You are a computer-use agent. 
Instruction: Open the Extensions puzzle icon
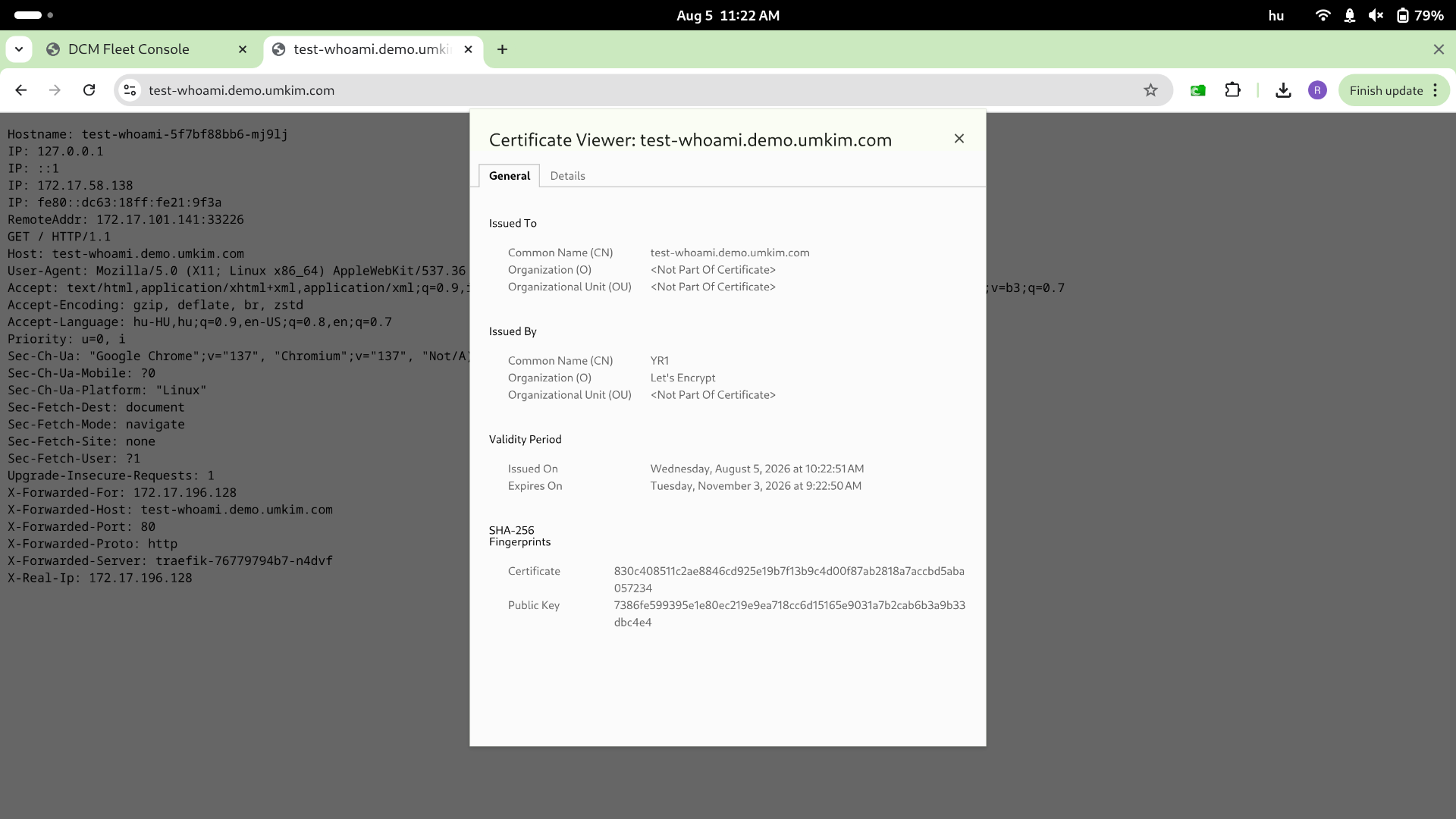pos(1233,90)
